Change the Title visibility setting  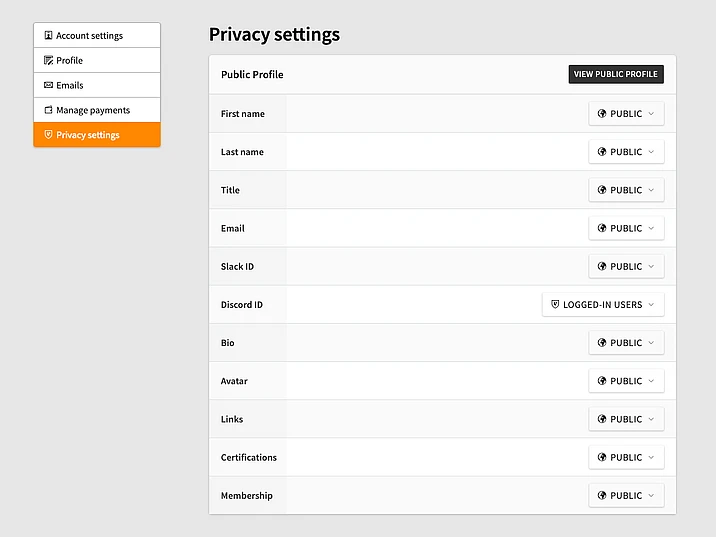pos(626,190)
